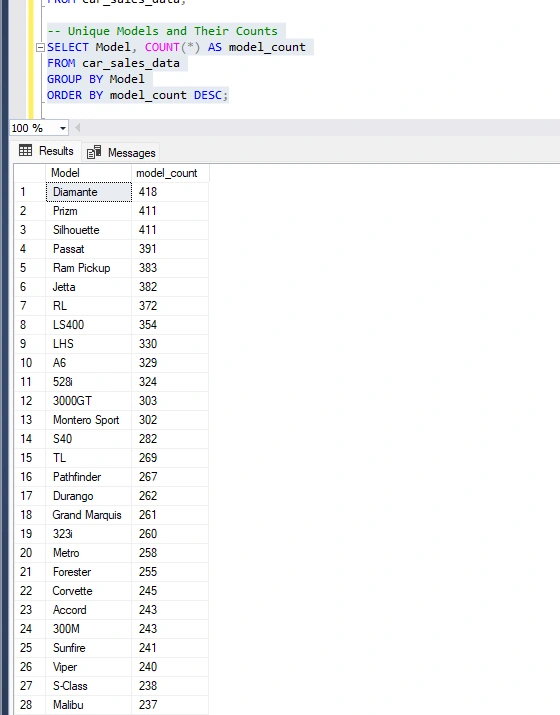The width and height of the screenshot is (560, 715).
Task: Click the Results grid icon
Action: pyautogui.click(x=26, y=150)
